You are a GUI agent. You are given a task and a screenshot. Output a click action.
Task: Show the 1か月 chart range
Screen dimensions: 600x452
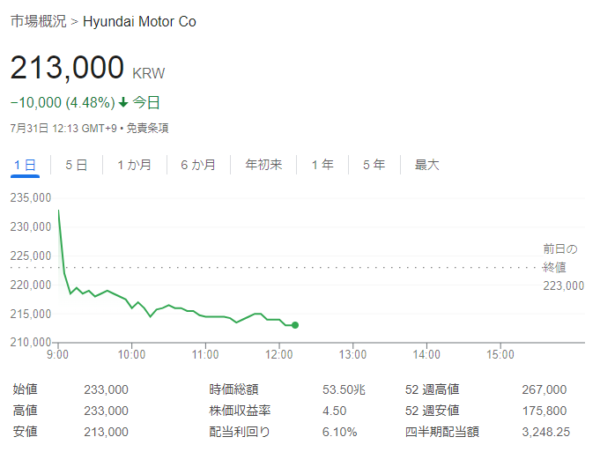pyautogui.click(x=134, y=165)
